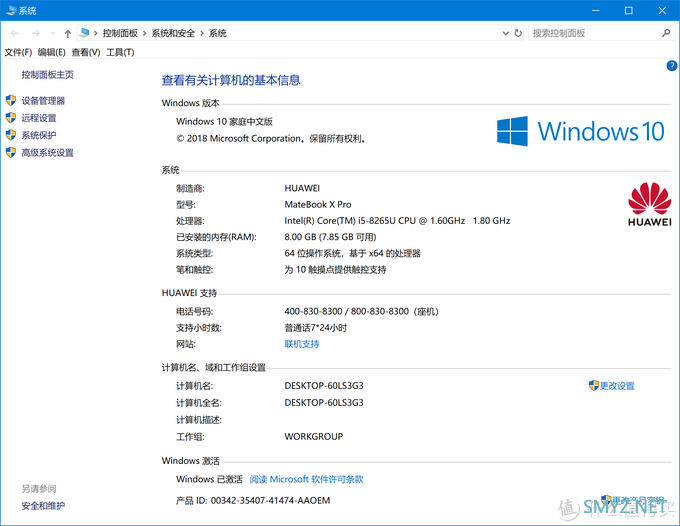Open the 工具(T) menu
This screenshot has height=526, width=680.
tap(120, 52)
